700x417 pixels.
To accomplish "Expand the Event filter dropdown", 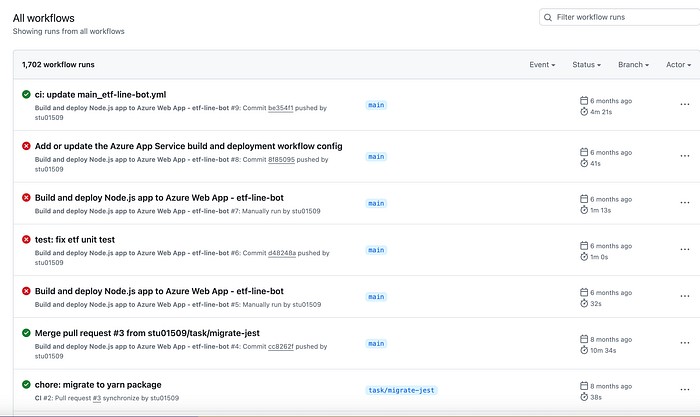I will (x=542, y=65).
